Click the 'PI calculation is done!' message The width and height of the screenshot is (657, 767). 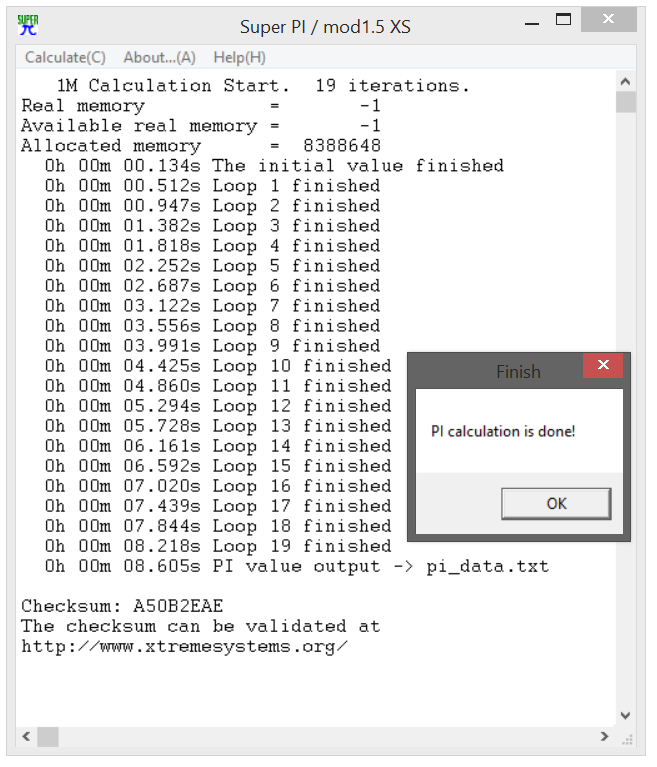[x=502, y=431]
